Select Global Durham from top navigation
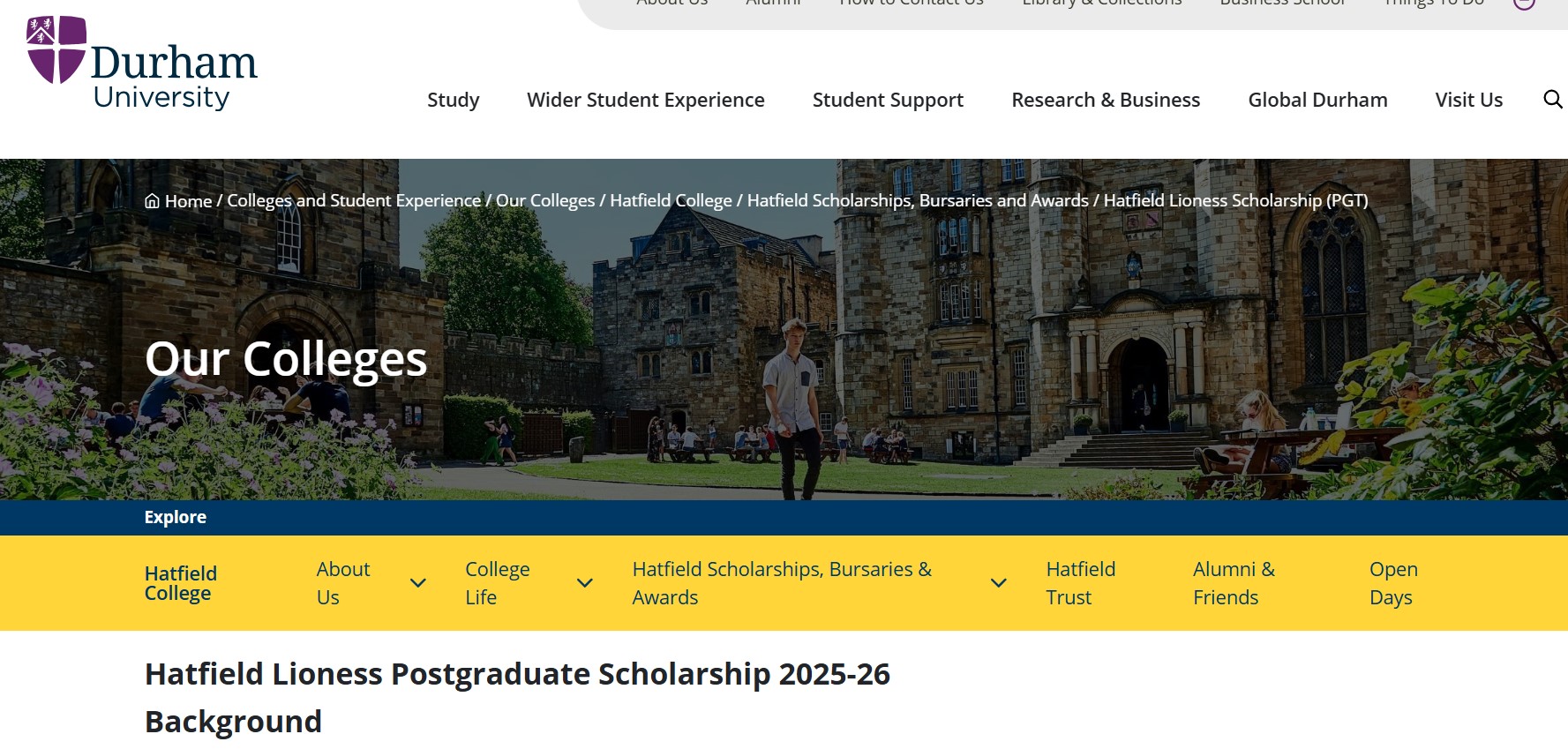1568x749 pixels. [x=1317, y=100]
